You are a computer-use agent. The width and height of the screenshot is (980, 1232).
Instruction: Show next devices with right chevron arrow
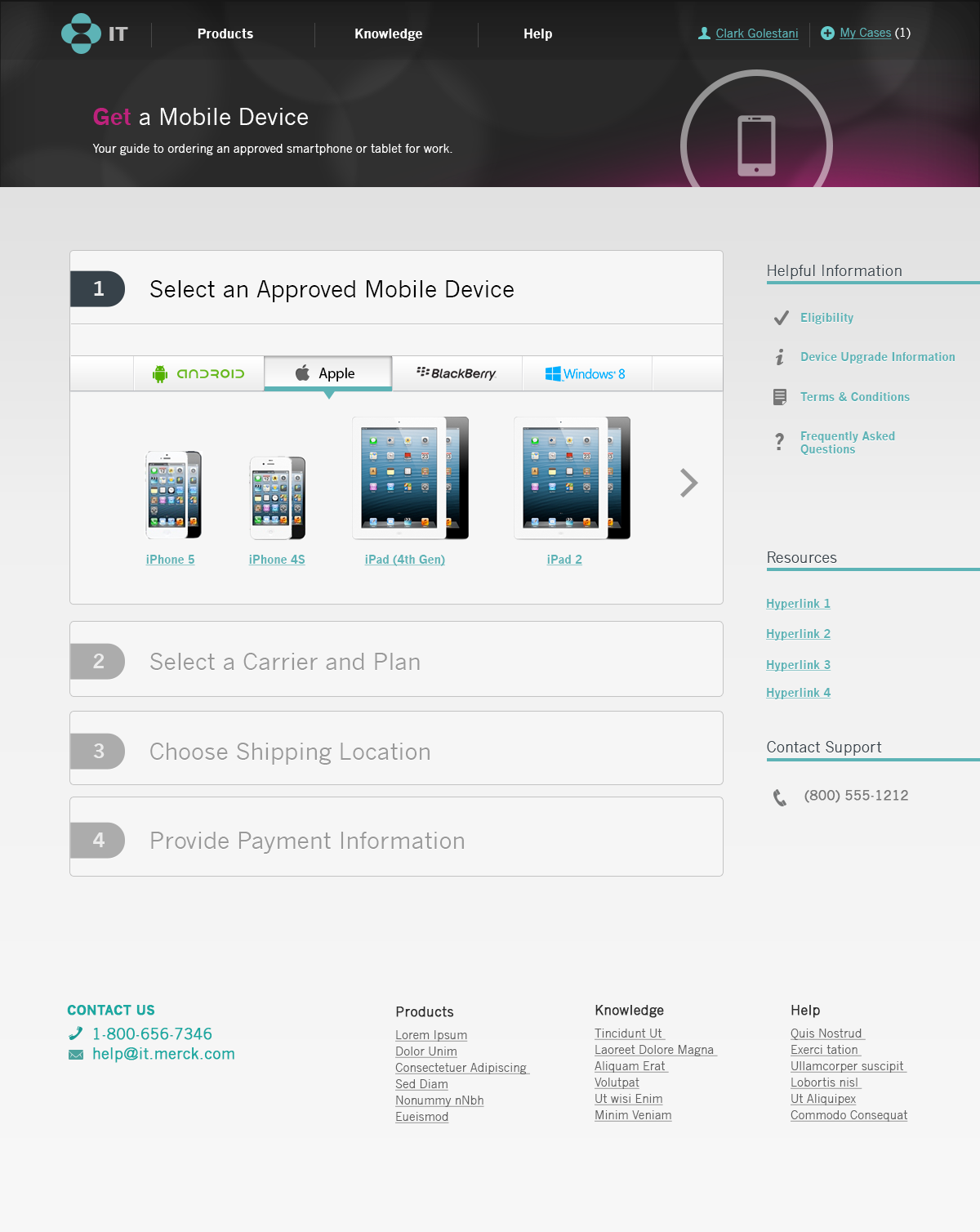point(689,483)
